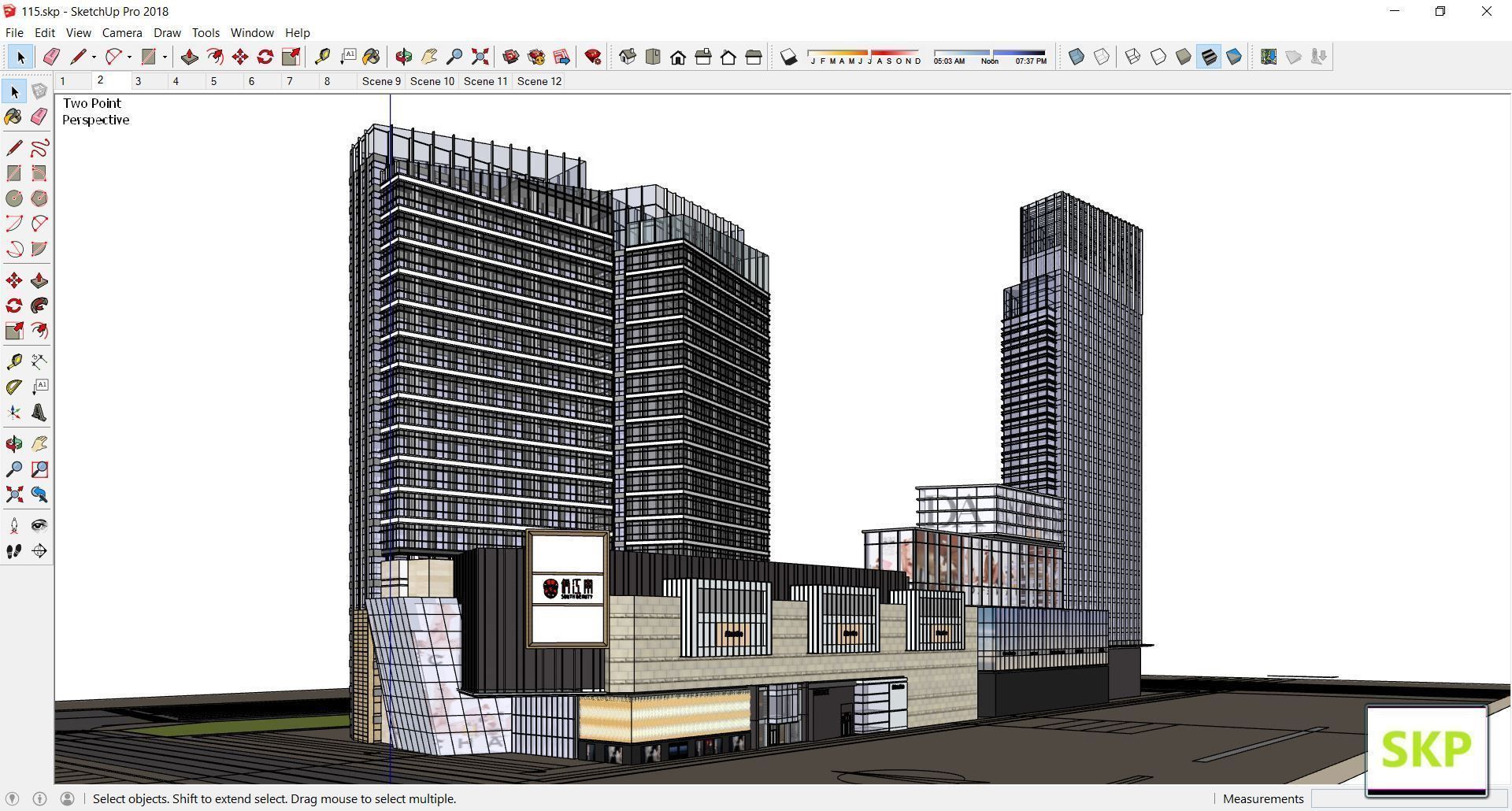Select the Look Around eye tool
1512x811 pixels.
(39, 526)
